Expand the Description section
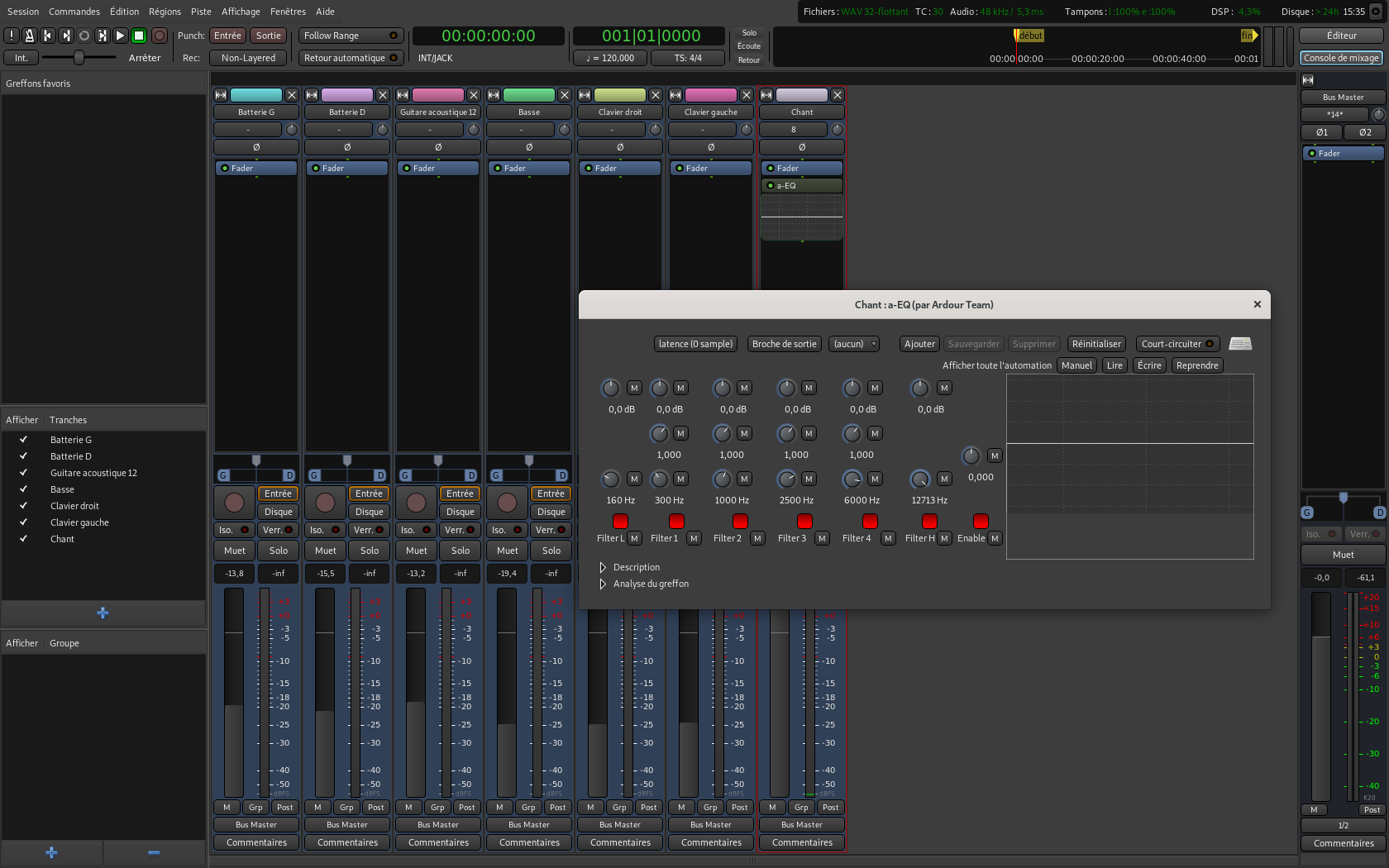The image size is (1389, 868). [603, 567]
